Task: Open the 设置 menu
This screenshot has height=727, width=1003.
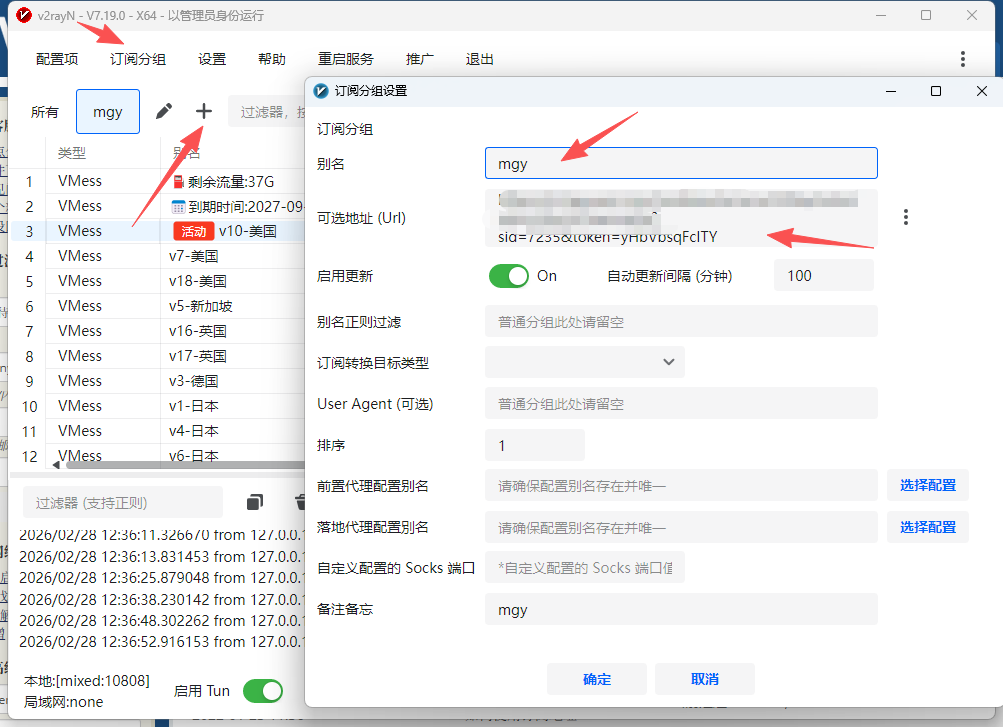Action: 212,59
